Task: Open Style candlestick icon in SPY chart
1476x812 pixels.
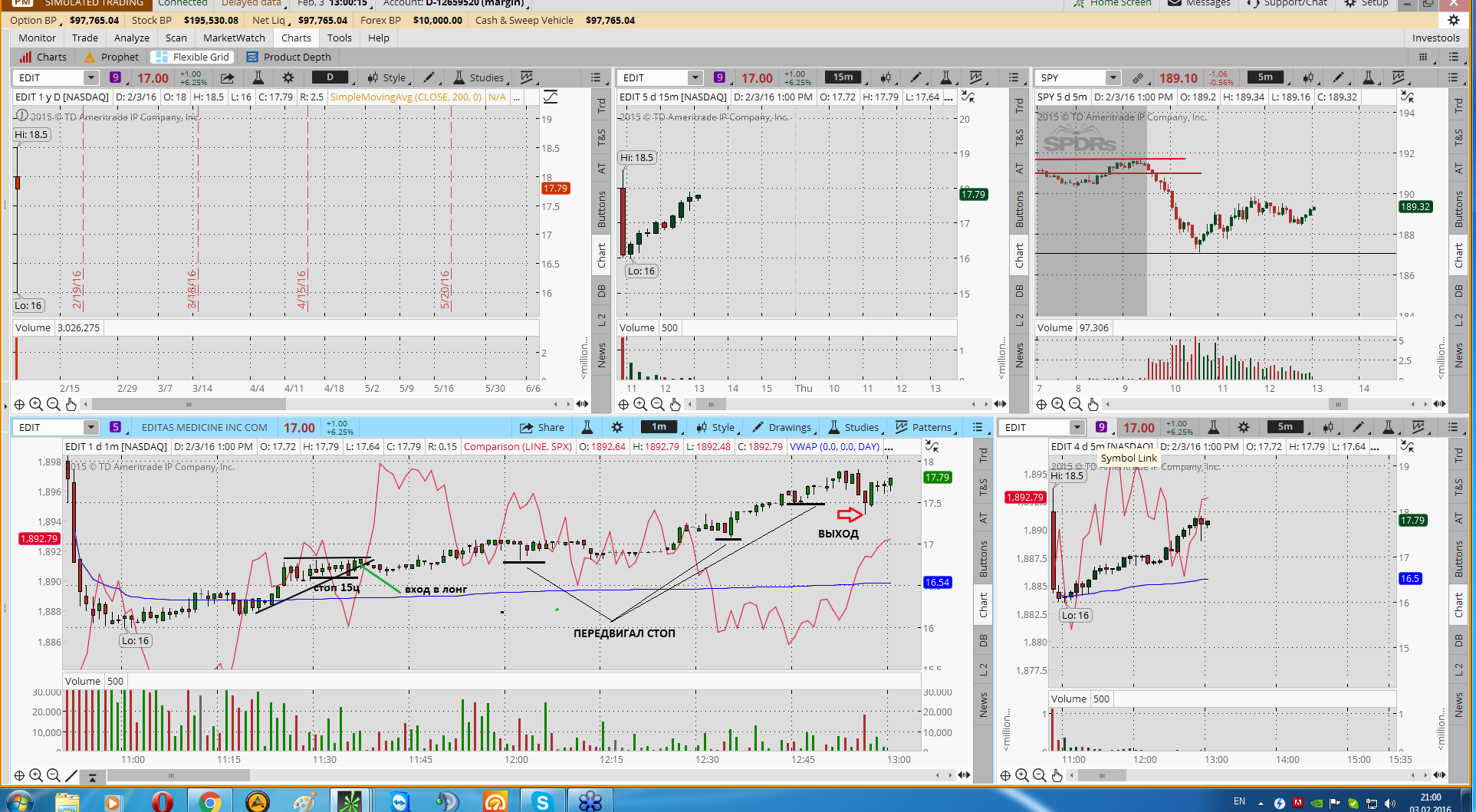Action: (1308, 77)
